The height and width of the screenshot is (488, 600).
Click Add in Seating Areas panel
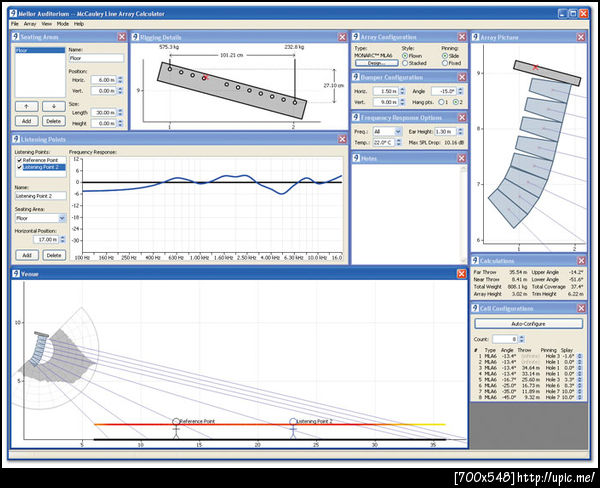click(x=26, y=121)
